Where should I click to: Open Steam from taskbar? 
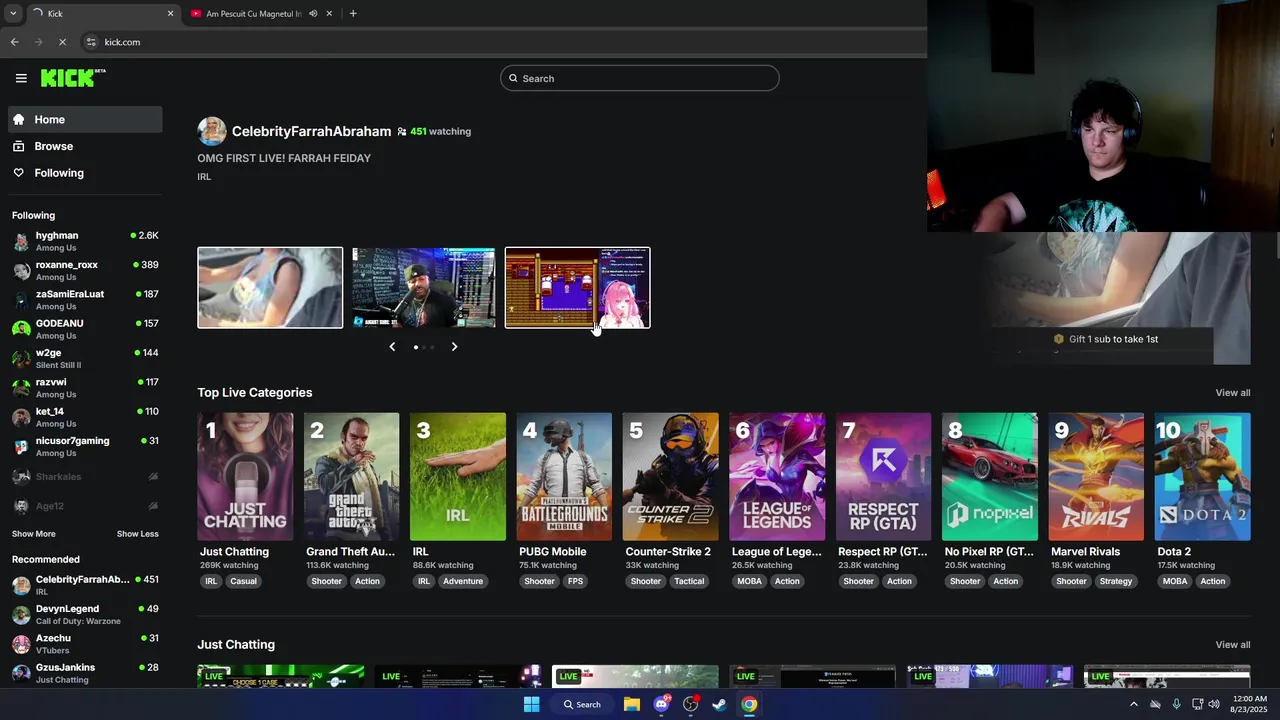coord(719,704)
